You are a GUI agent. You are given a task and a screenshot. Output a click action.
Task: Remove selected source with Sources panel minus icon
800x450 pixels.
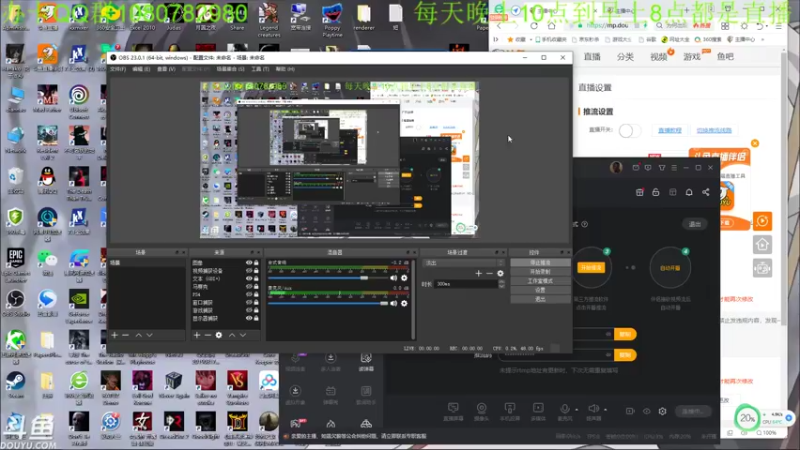pyautogui.click(x=208, y=335)
